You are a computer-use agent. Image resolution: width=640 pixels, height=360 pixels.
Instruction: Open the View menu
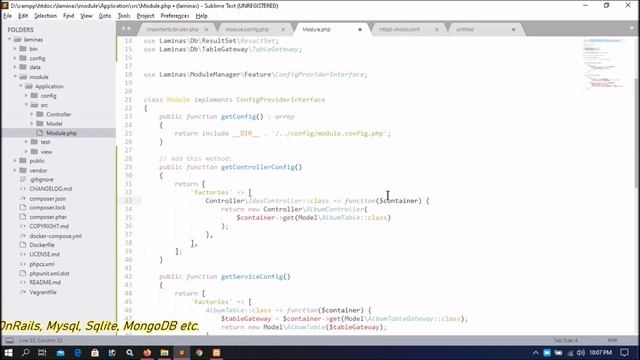[86, 16]
